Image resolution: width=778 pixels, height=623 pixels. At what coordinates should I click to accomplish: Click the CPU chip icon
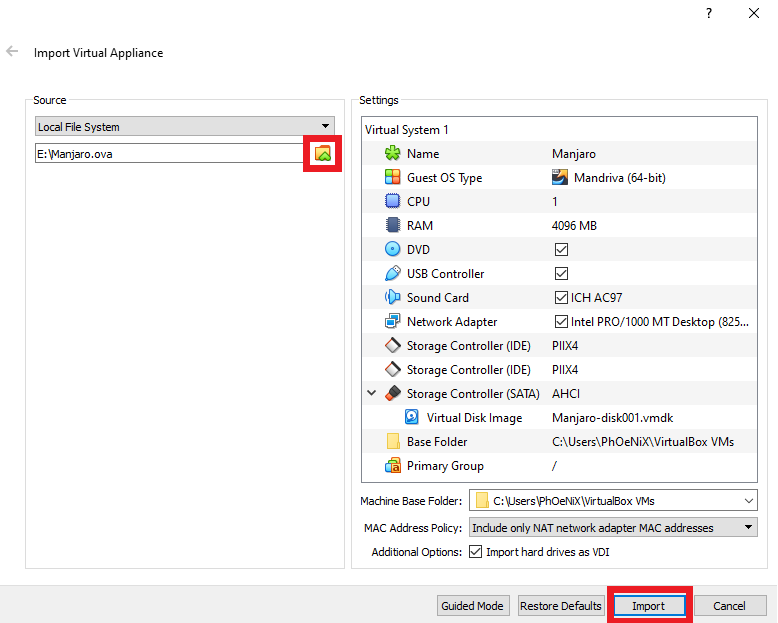pos(392,201)
